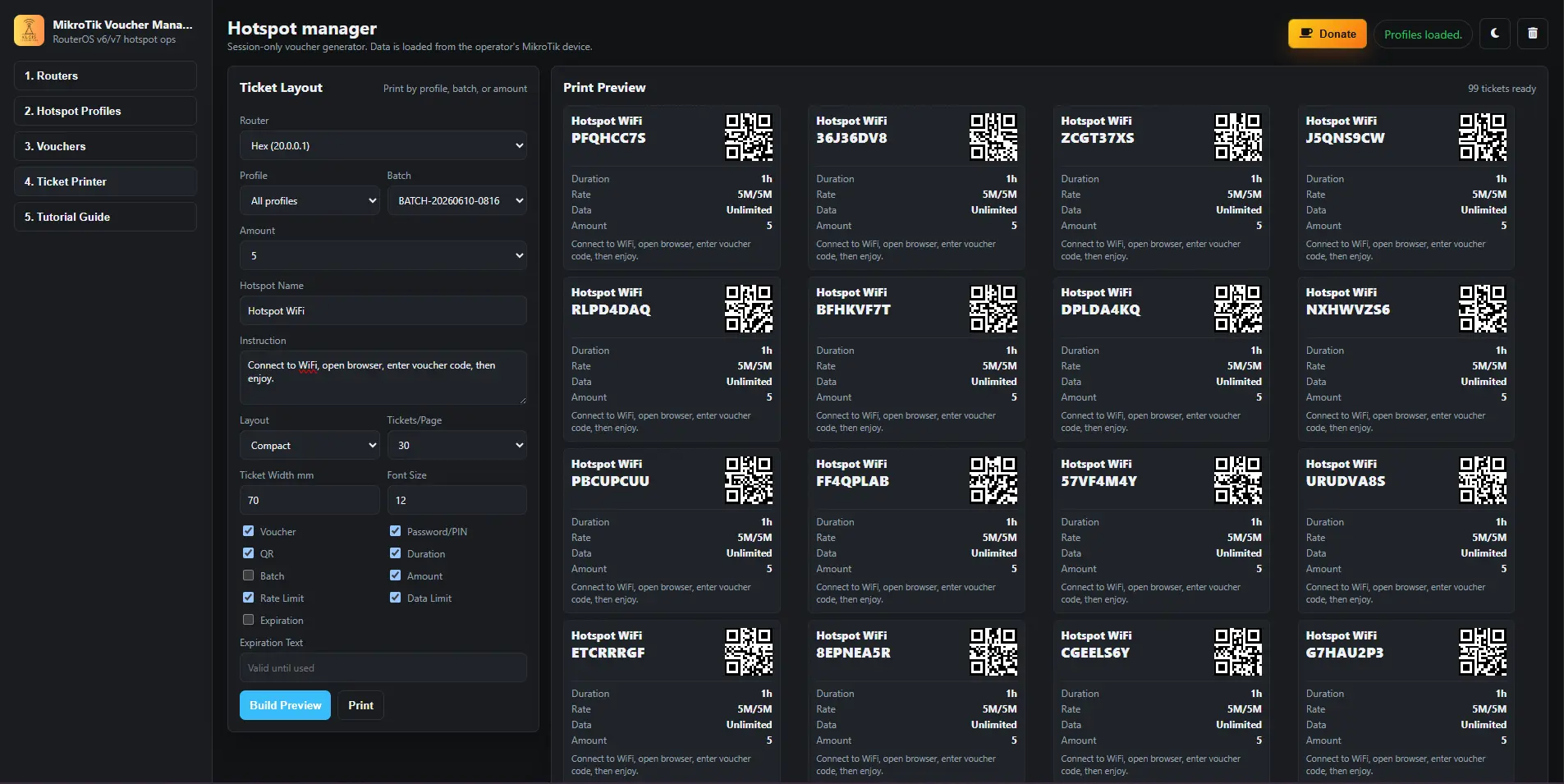1564x784 pixels.
Task: Click the MikroTik Voucher Manager app logo
Action: [x=30, y=31]
